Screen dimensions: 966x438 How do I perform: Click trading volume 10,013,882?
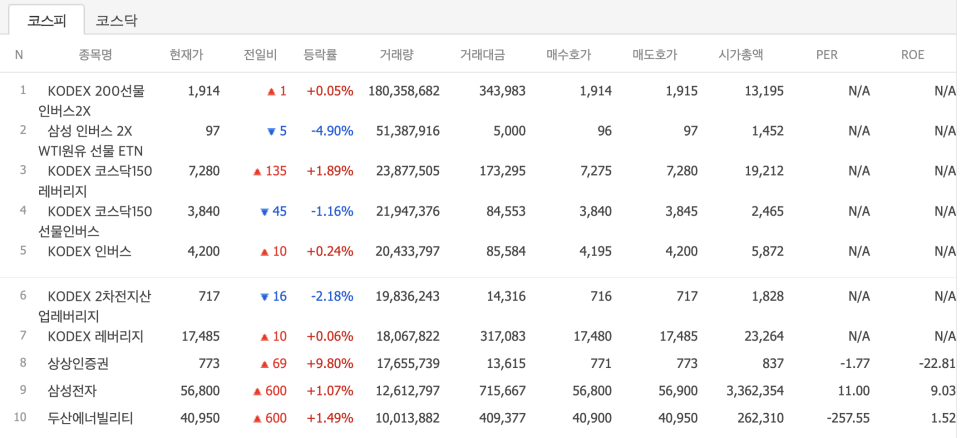(408, 418)
